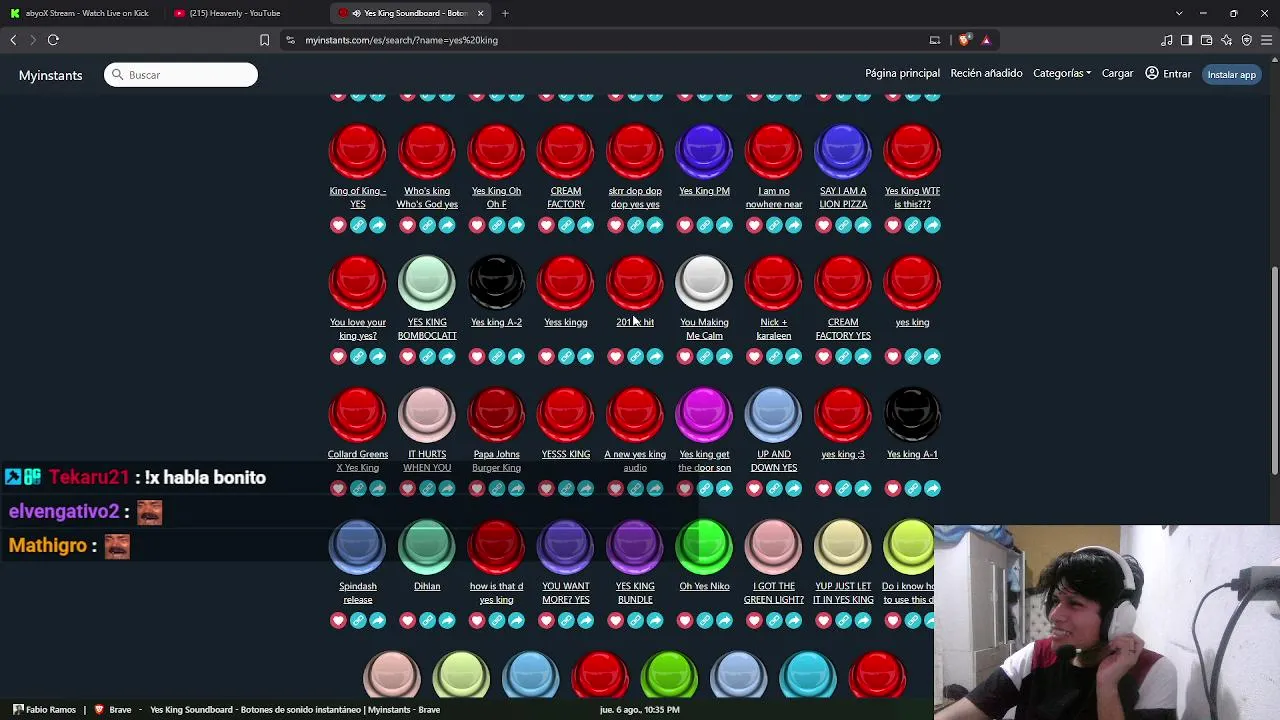Open 'Papa Johns Burger King' sound link
Screen dimensions: 1280x720
point(496,461)
